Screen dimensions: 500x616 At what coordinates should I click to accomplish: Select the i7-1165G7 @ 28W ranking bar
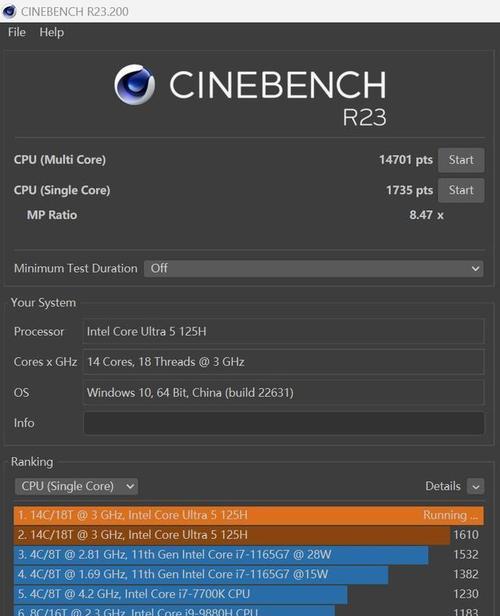pyautogui.click(x=249, y=554)
